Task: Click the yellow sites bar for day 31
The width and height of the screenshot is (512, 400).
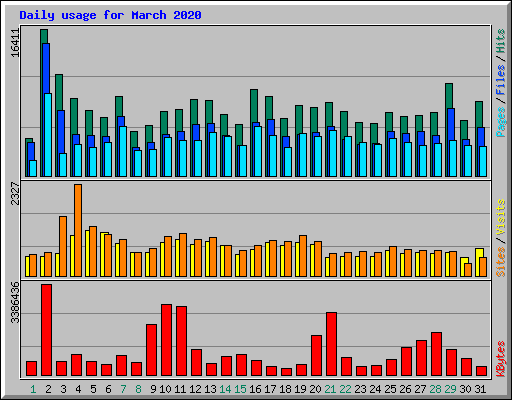Action: [479, 253]
